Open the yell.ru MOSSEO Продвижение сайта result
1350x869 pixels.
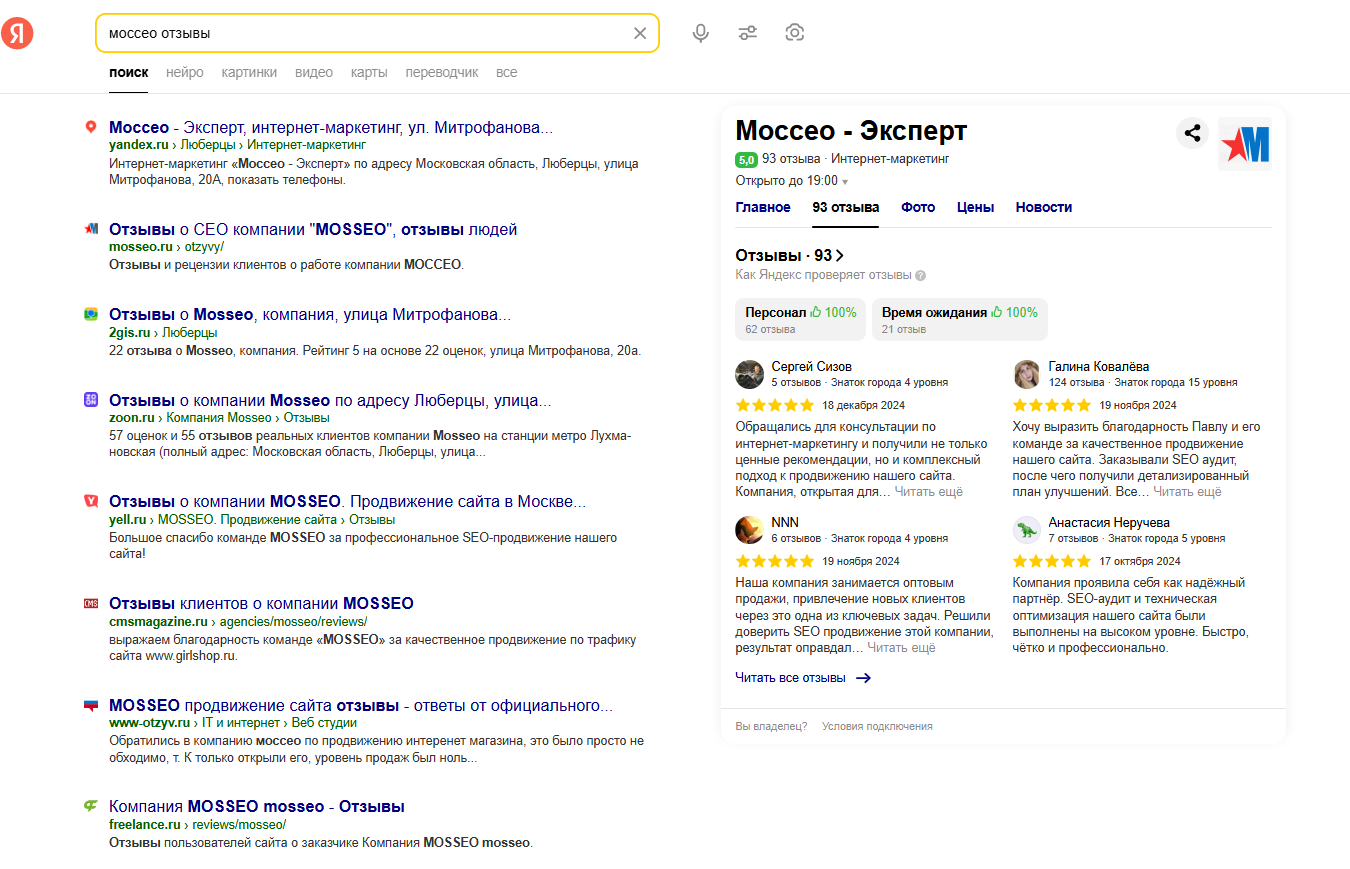348,501
